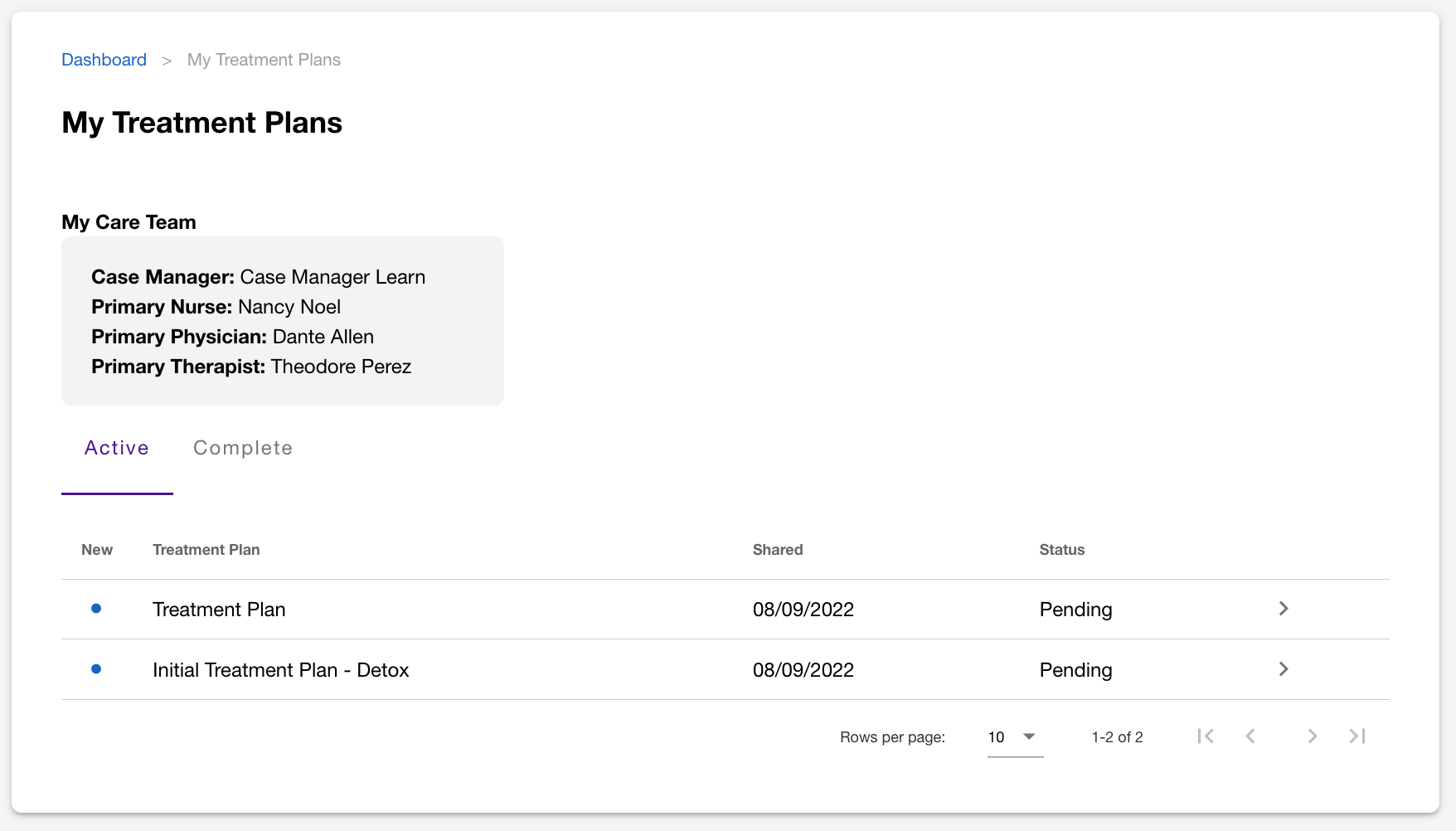Click the previous page arrow icon
Image resolution: width=1456 pixels, height=831 pixels.
(1250, 736)
